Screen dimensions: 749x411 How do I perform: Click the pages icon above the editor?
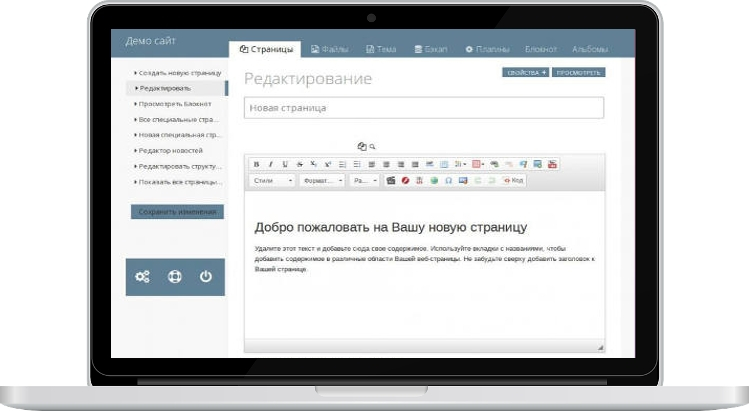pos(362,146)
